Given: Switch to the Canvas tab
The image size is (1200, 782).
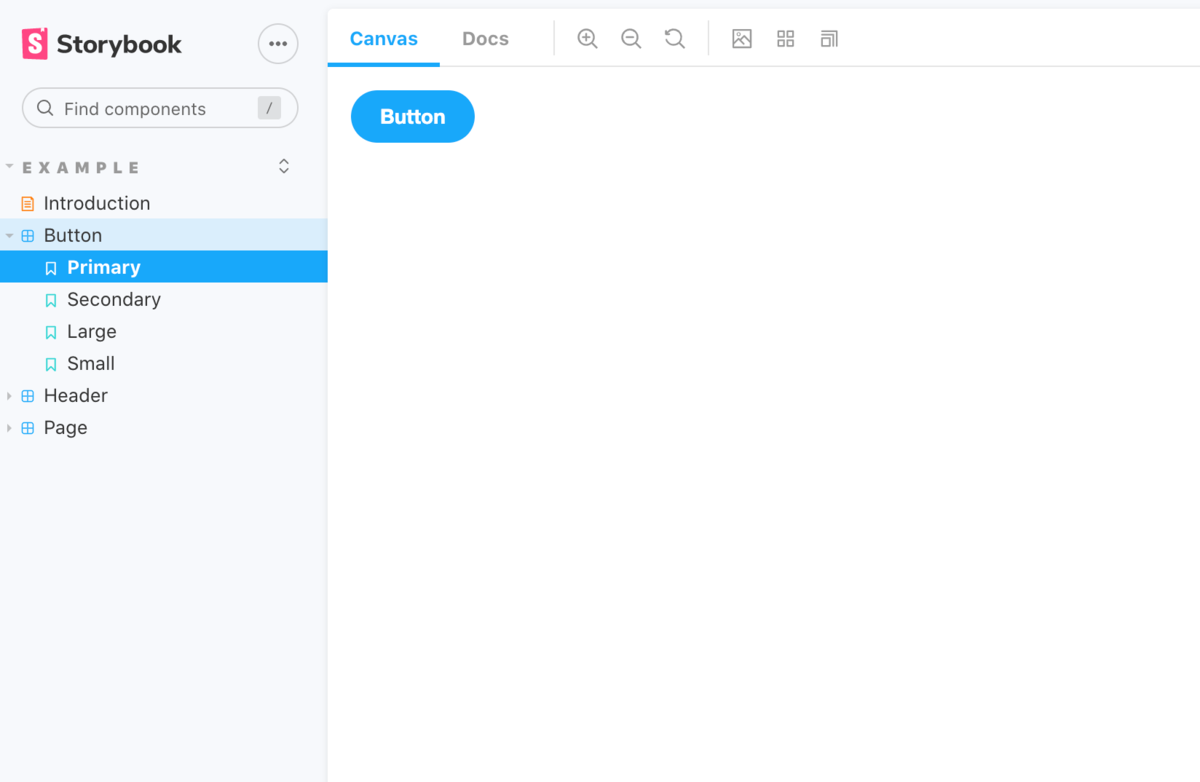Looking at the screenshot, I should coord(384,39).
